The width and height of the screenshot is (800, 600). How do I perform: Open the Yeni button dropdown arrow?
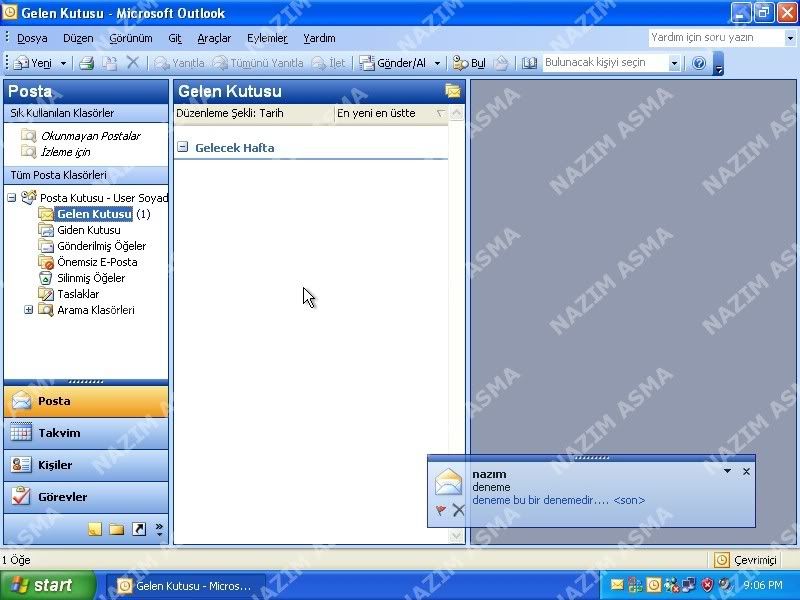[x=63, y=63]
